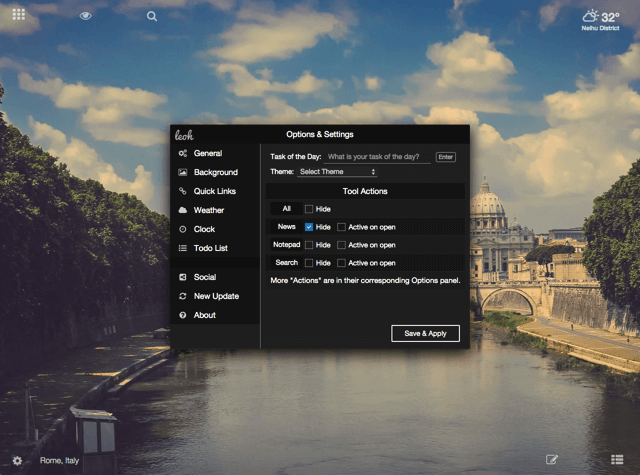Enable Active on open for News
Image resolution: width=640 pixels, height=475 pixels.
pos(341,227)
